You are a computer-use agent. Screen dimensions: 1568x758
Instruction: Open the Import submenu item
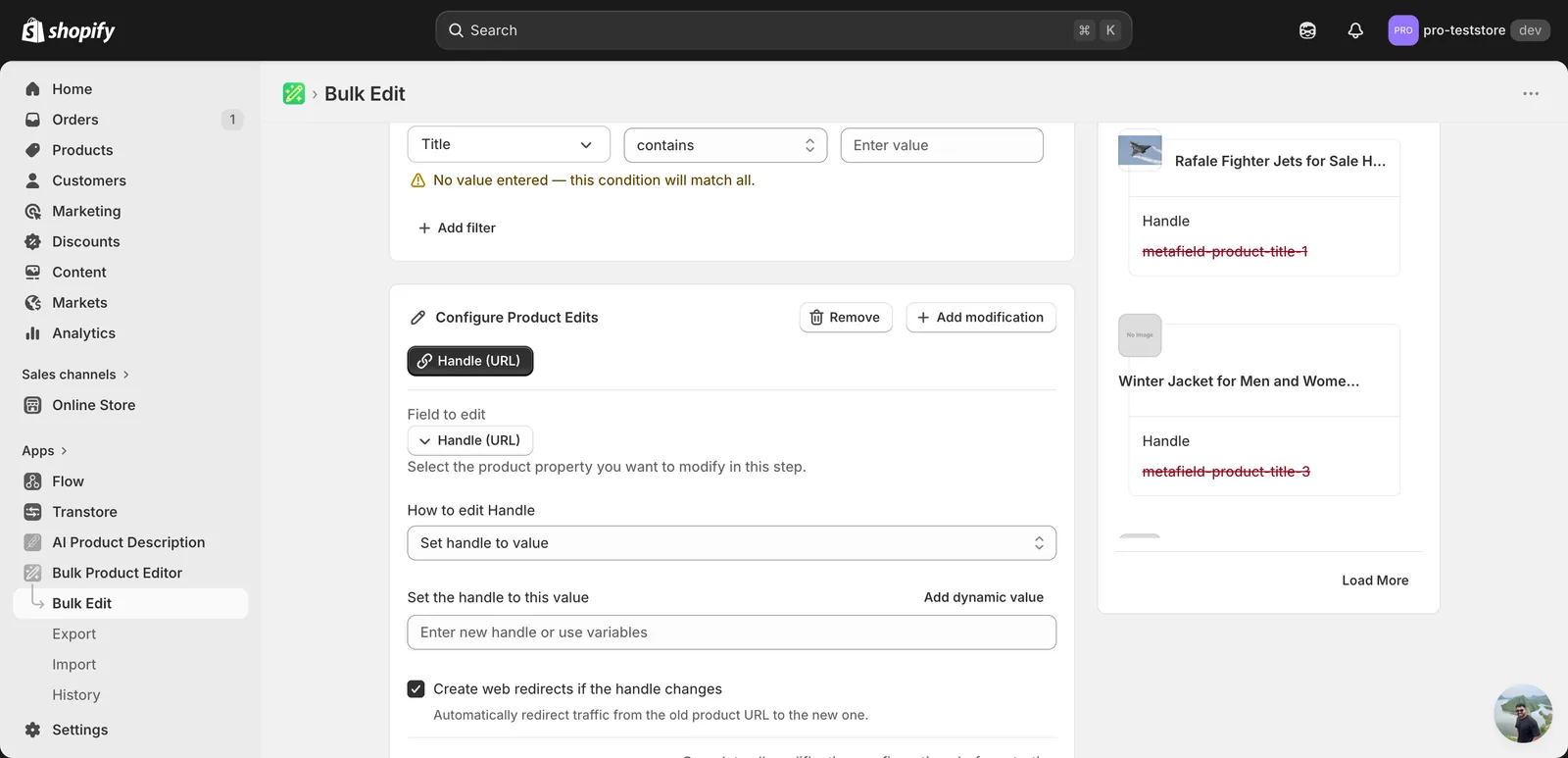[74, 664]
